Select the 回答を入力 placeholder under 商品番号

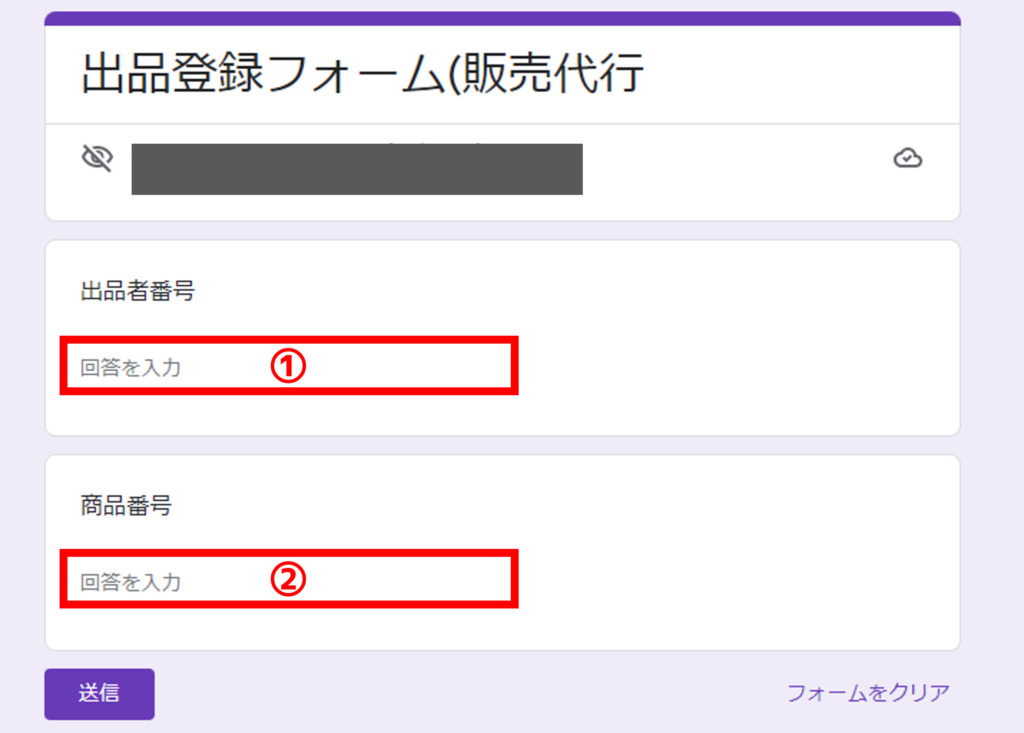pyautogui.click(x=131, y=582)
